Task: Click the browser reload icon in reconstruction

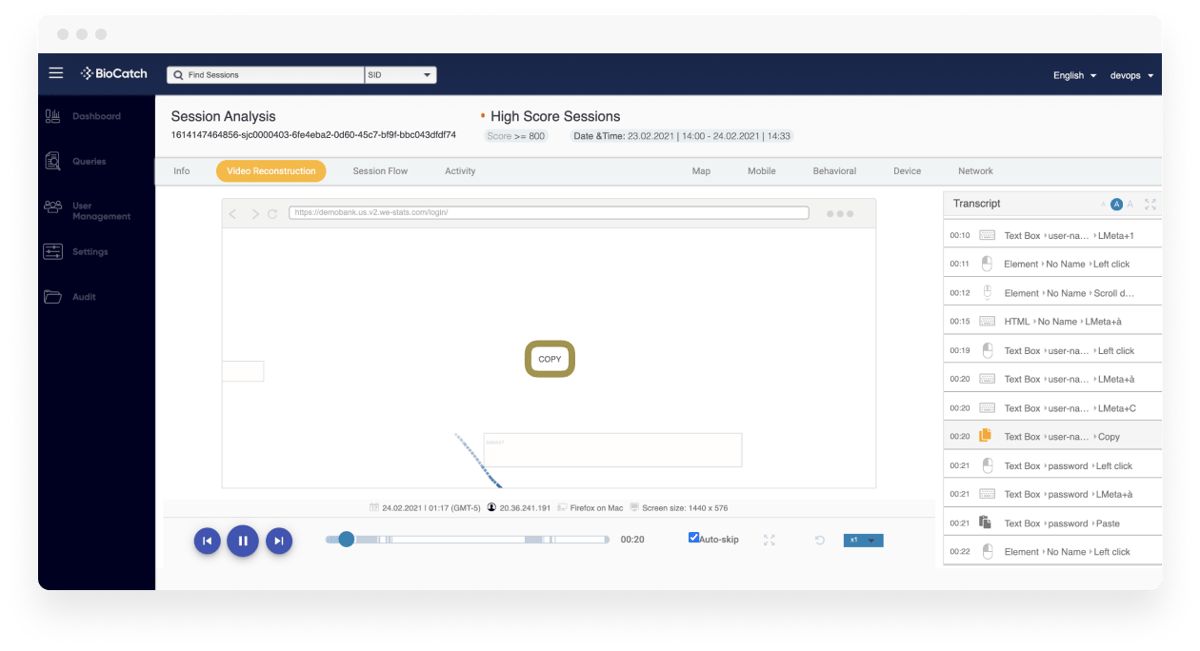Action: pos(272,214)
